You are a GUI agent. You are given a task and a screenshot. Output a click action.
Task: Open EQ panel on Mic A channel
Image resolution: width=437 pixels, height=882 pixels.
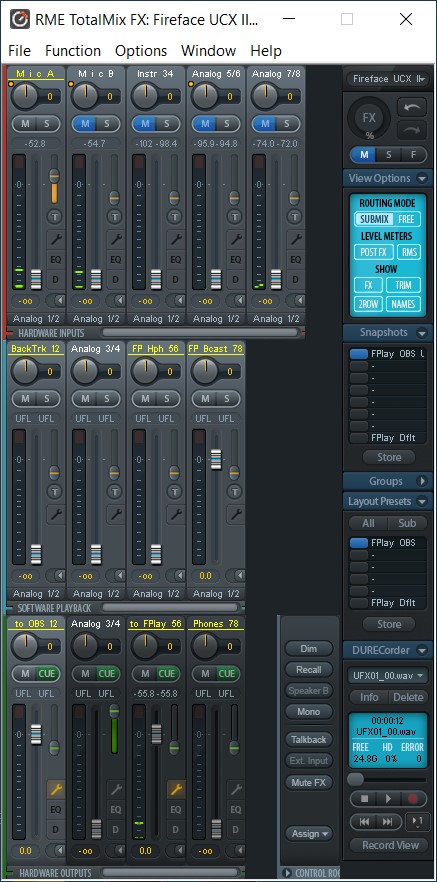point(55,259)
